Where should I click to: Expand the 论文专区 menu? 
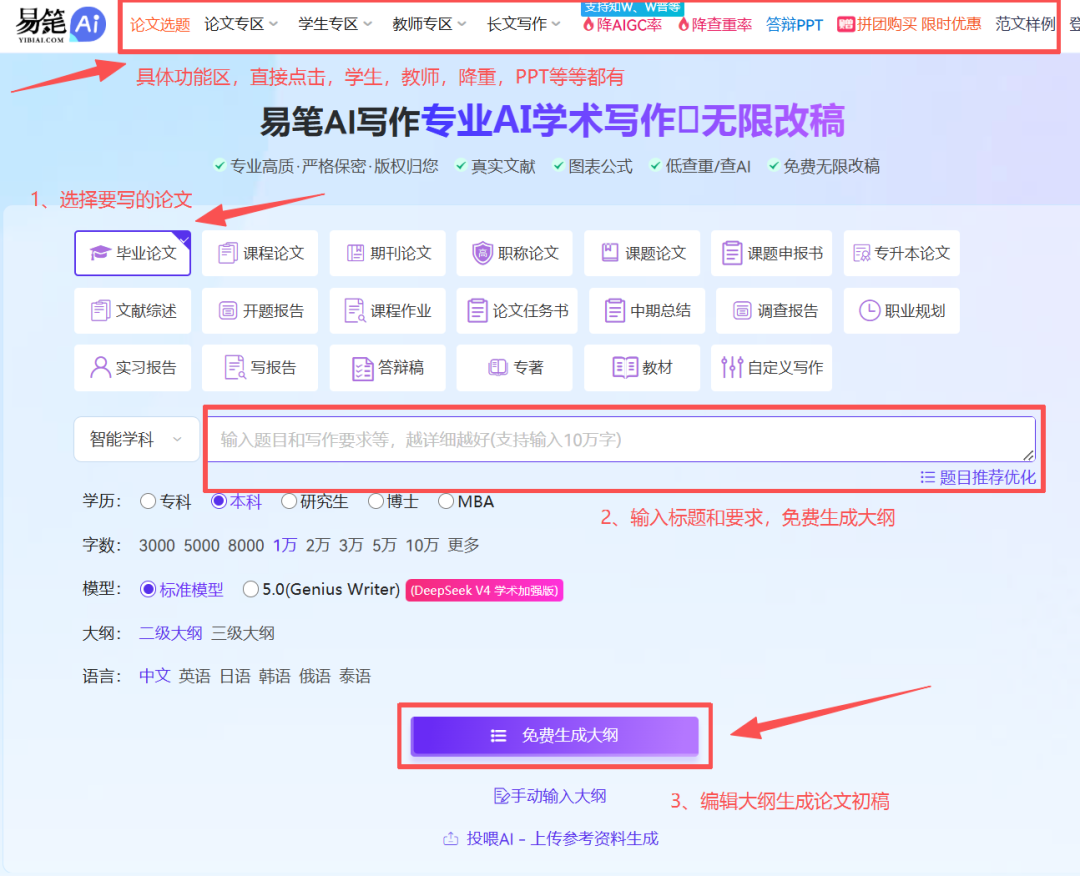[x=240, y=24]
